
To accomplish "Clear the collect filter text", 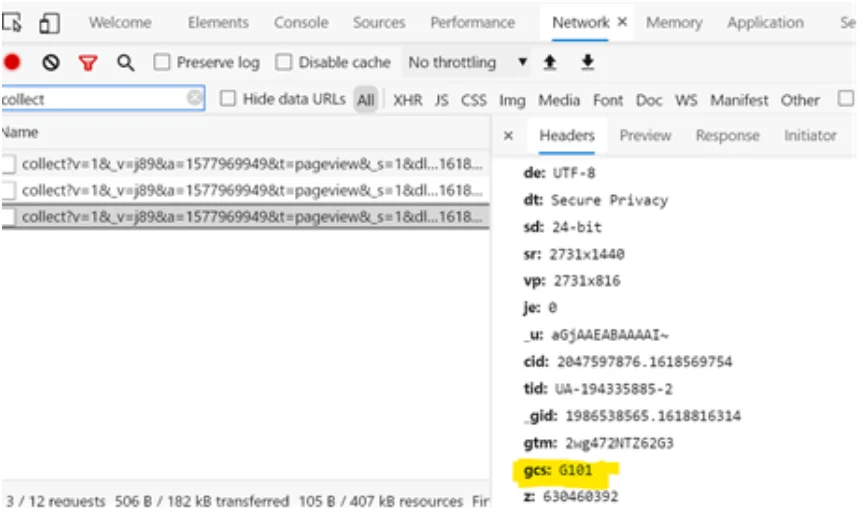I will (194, 98).
